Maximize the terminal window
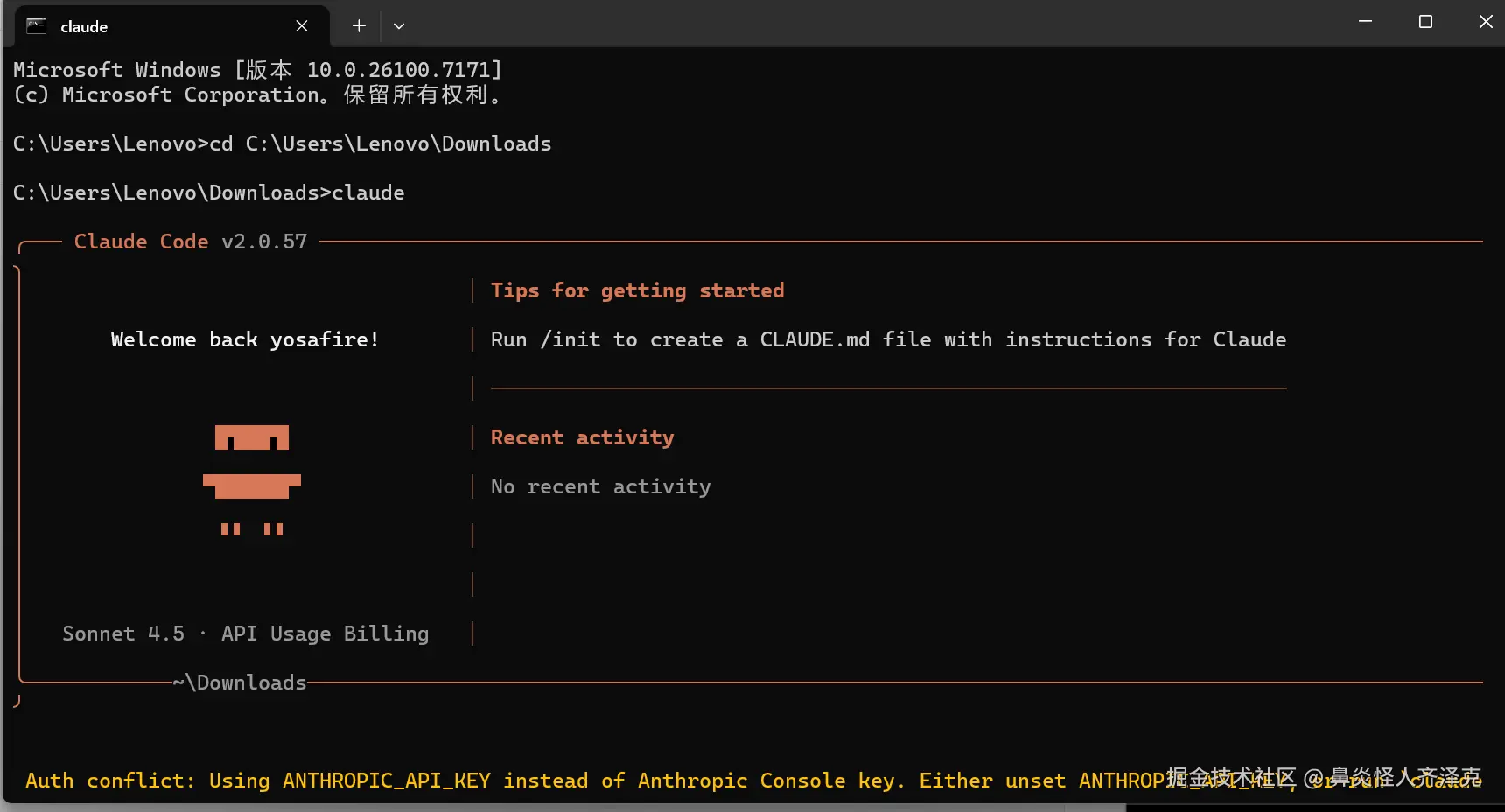 [x=1425, y=22]
